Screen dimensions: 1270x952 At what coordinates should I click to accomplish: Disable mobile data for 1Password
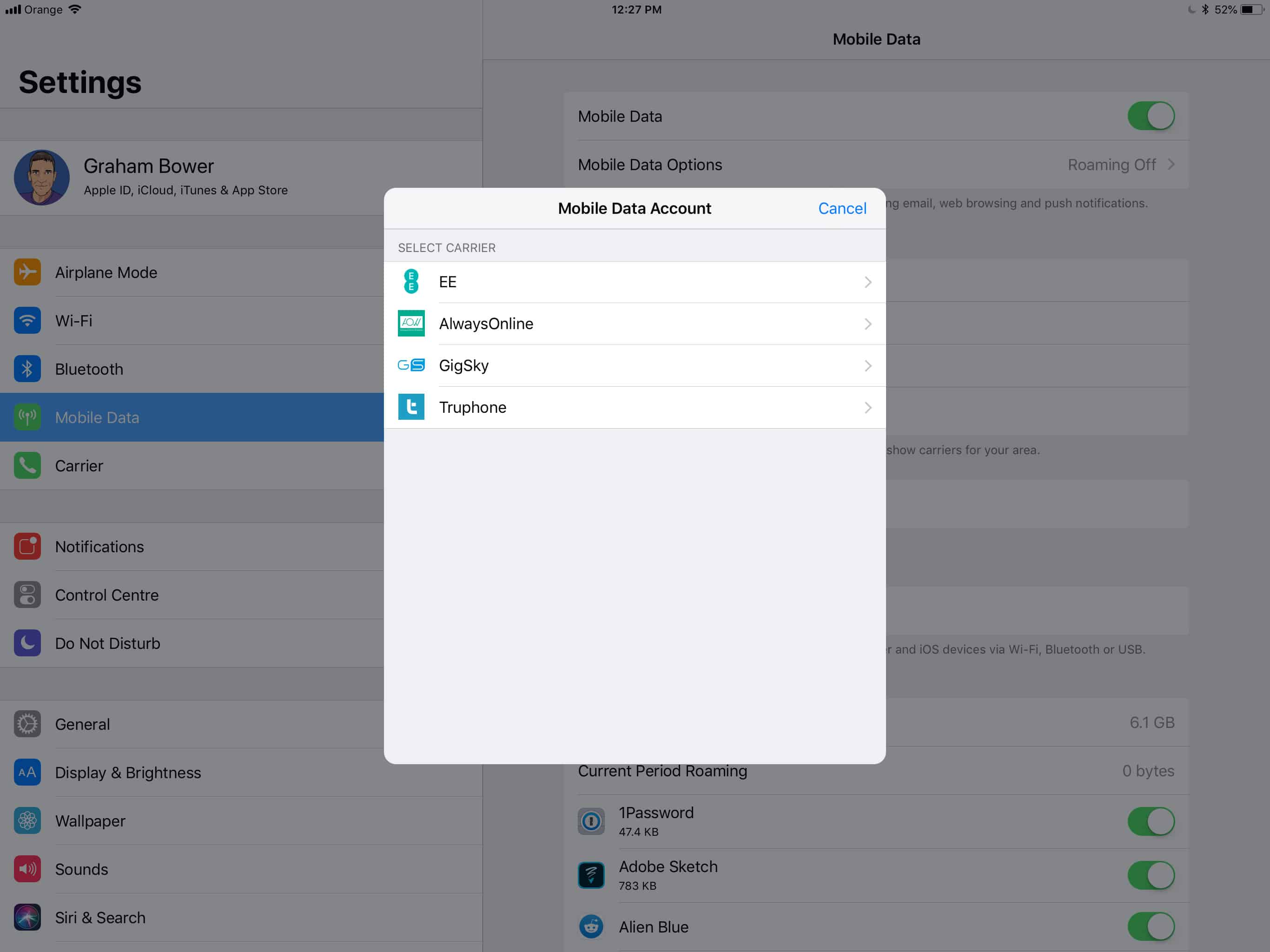coord(1150,821)
